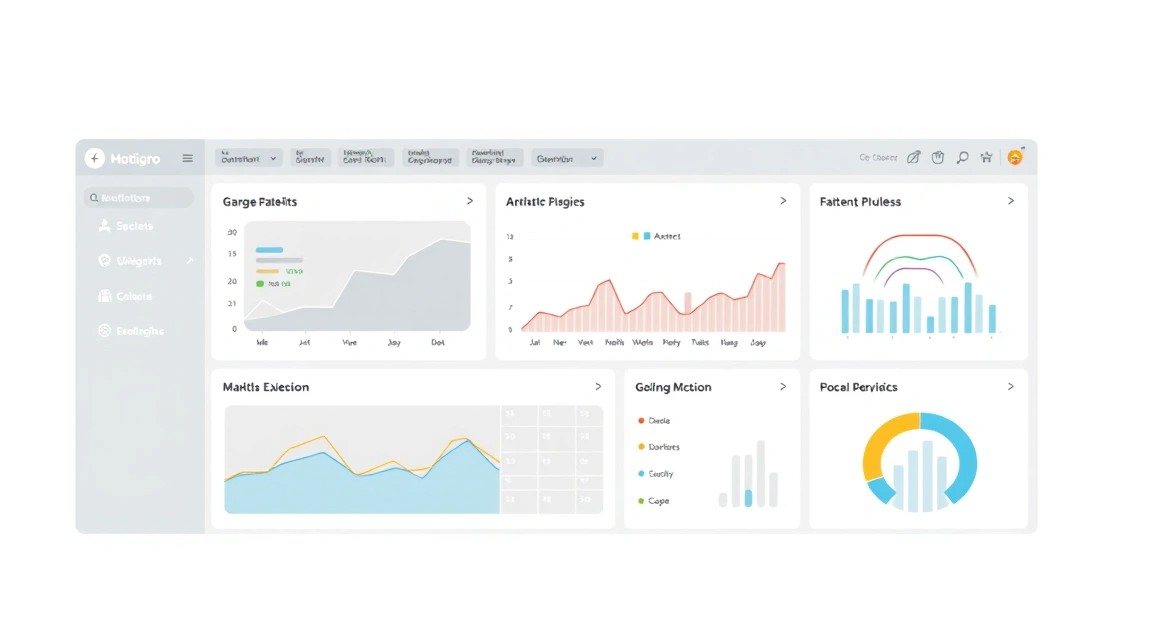Open search with the magnifier icon

click(962, 157)
